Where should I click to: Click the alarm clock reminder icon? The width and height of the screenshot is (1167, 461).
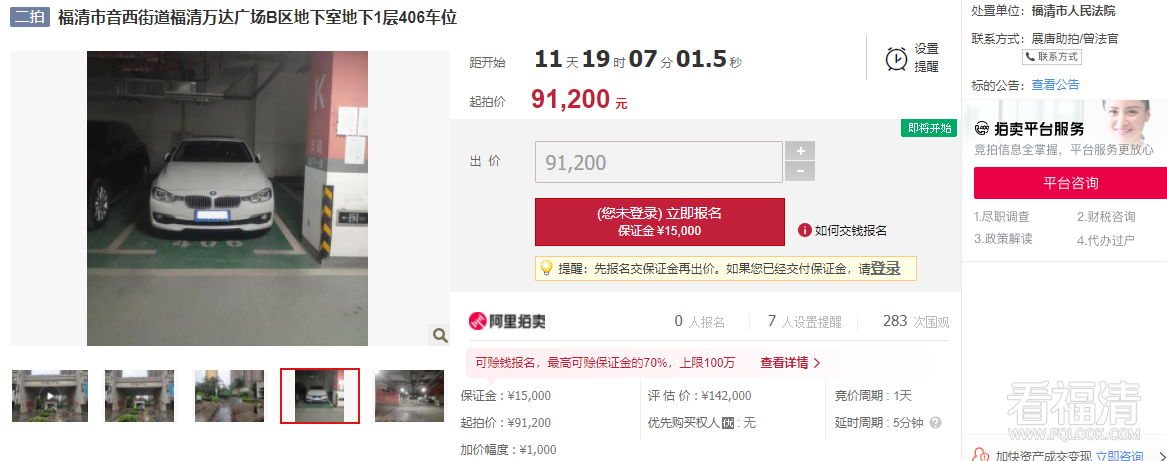click(896, 58)
